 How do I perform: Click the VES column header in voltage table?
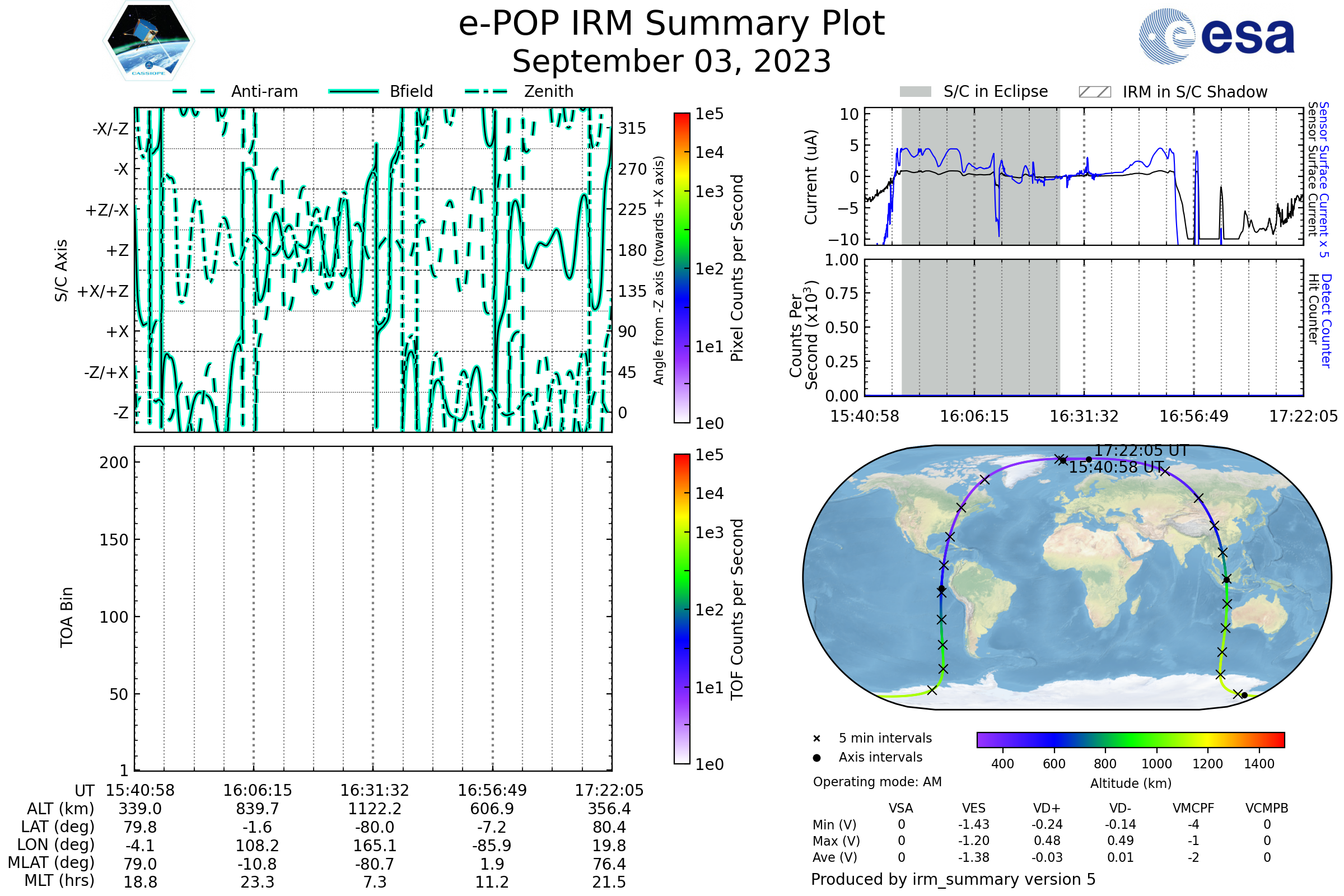[974, 808]
